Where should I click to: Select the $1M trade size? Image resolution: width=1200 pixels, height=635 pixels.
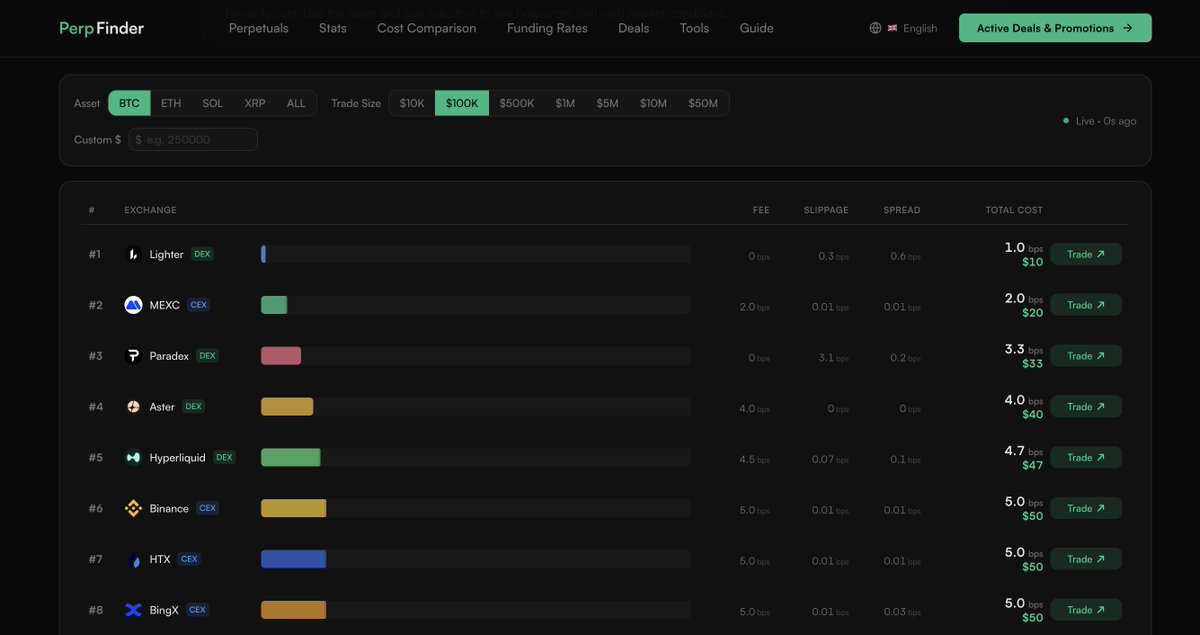pos(565,102)
